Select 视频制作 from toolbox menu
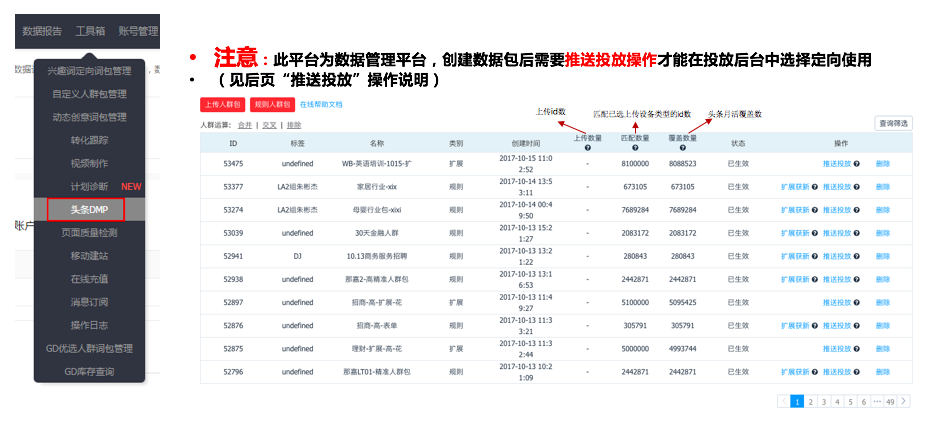 pos(89,163)
